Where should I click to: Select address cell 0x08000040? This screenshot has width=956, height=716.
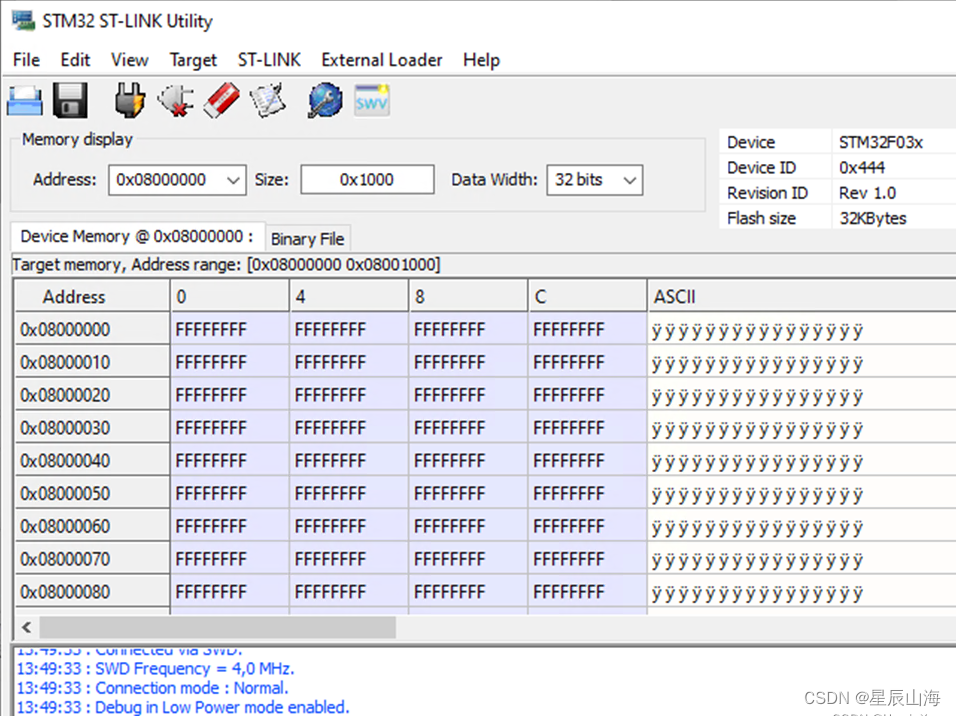pyautogui.click(x=91, y=460)
